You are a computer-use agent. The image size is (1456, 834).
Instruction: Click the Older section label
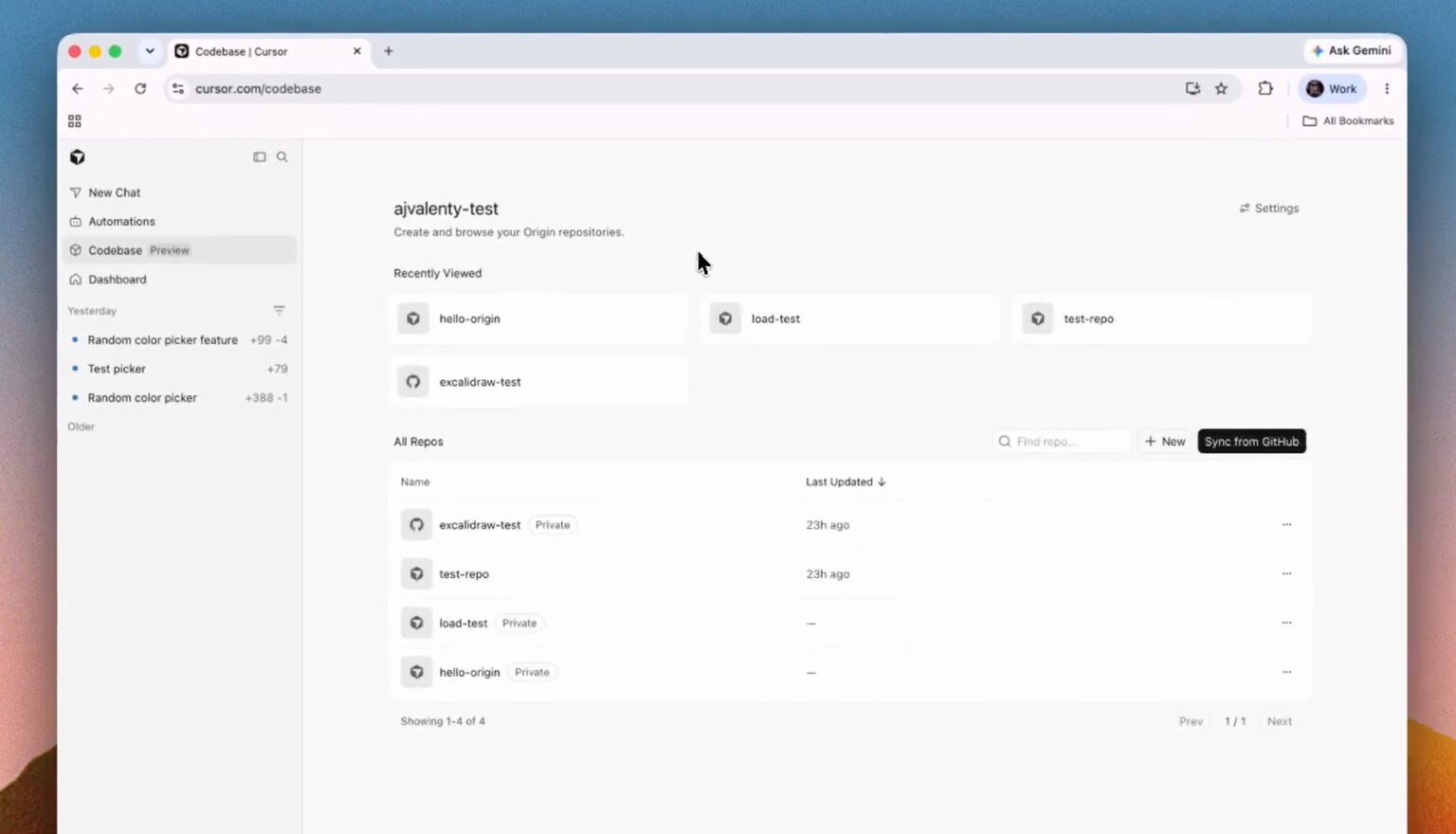(82, 426)
